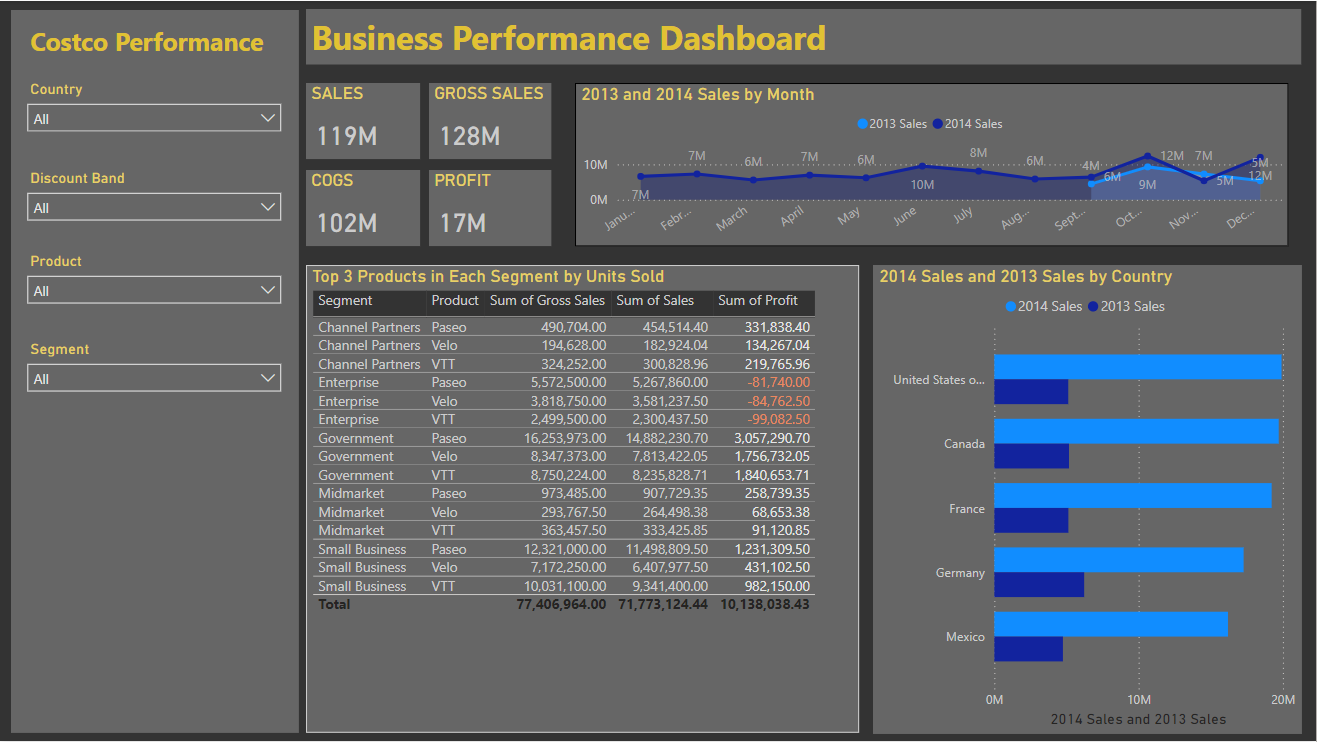Select the SALES 119M card

click(x=363, y=121)
